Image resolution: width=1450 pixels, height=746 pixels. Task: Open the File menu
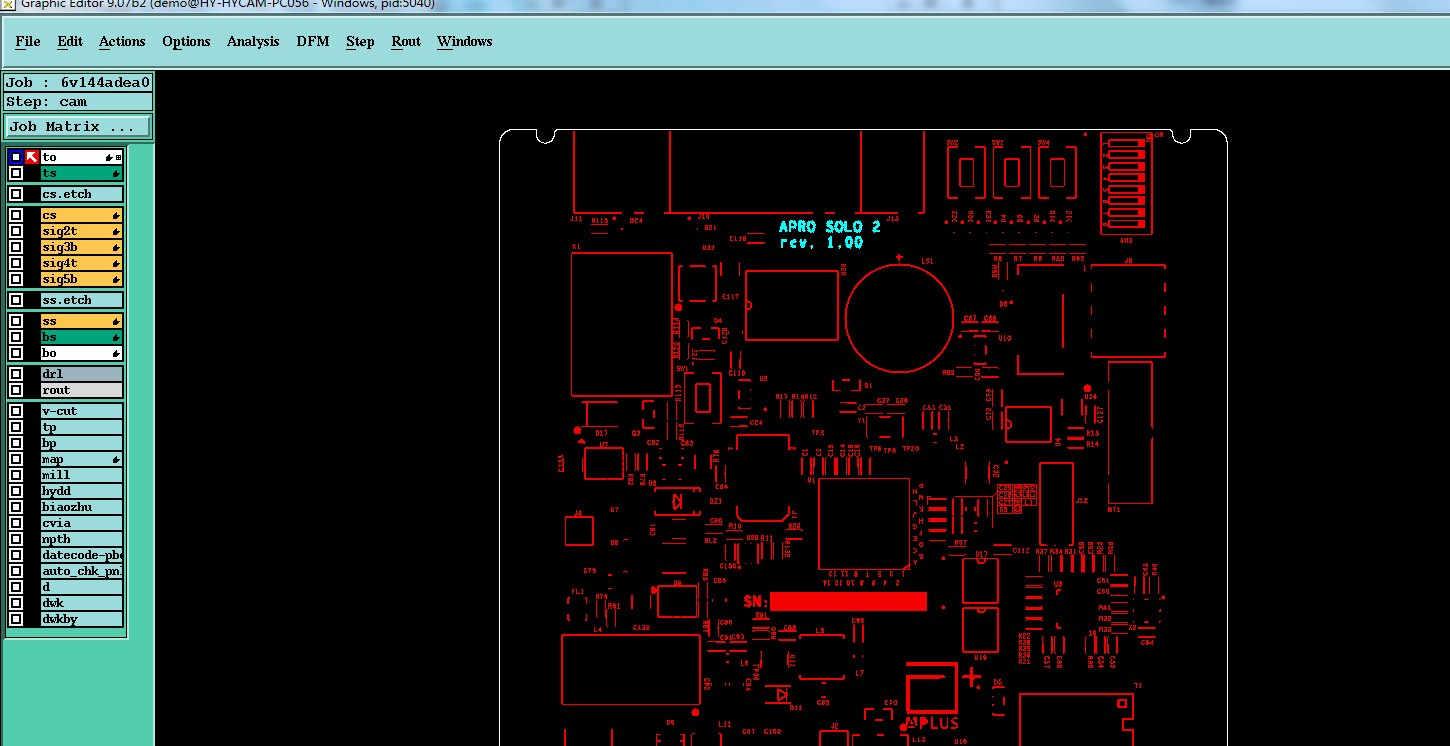point(28,41)
